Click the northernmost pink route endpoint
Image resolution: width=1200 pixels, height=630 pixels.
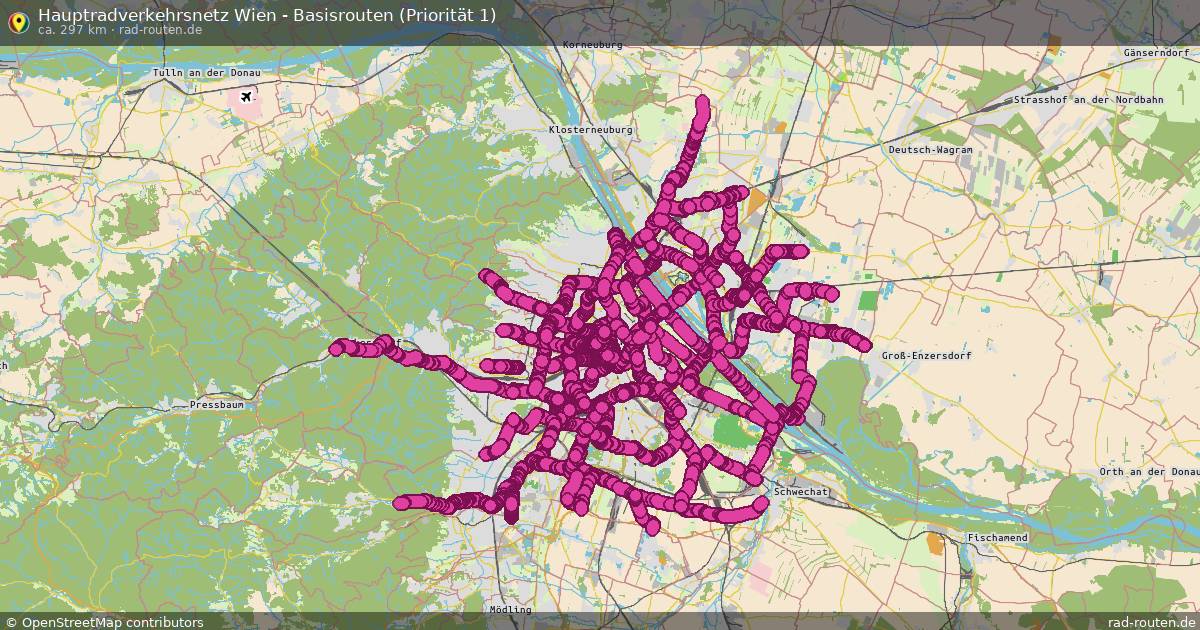[703, 98]
